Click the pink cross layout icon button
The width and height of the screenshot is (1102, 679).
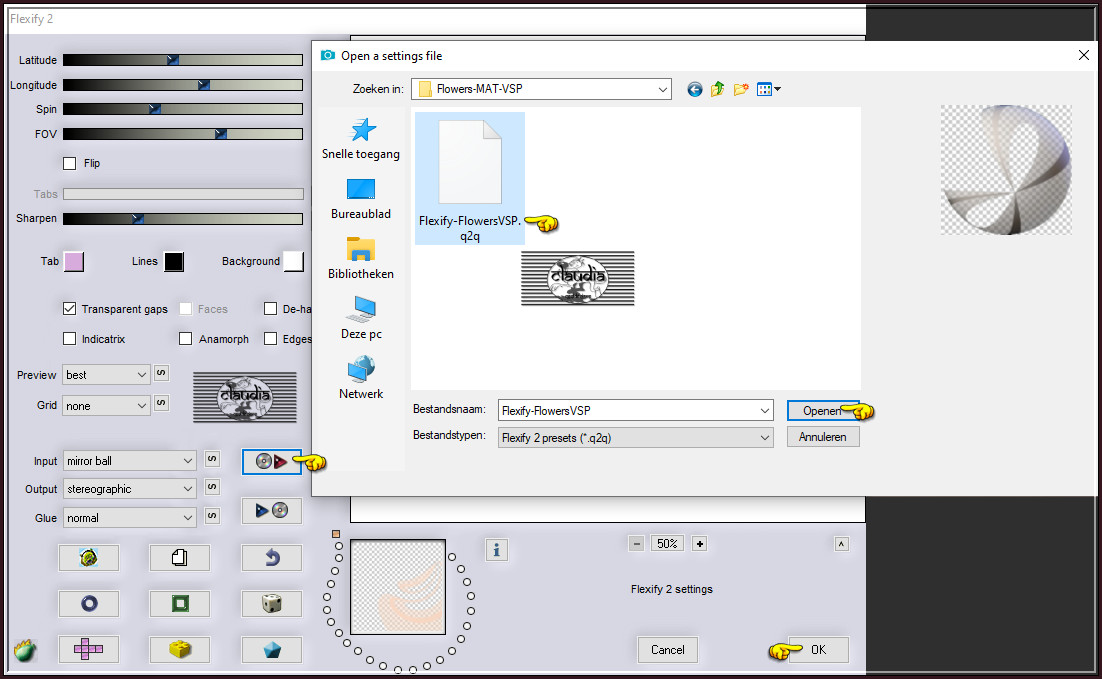89,649
